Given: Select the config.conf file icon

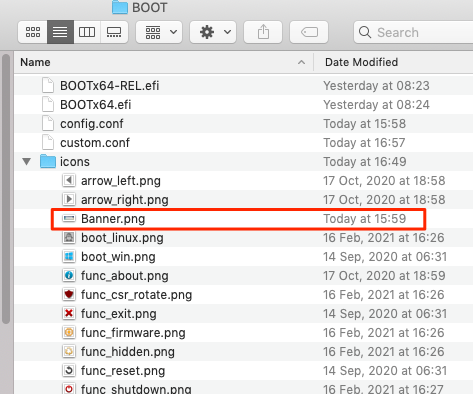Looking at the screenshot, I should tap(48, 123).
